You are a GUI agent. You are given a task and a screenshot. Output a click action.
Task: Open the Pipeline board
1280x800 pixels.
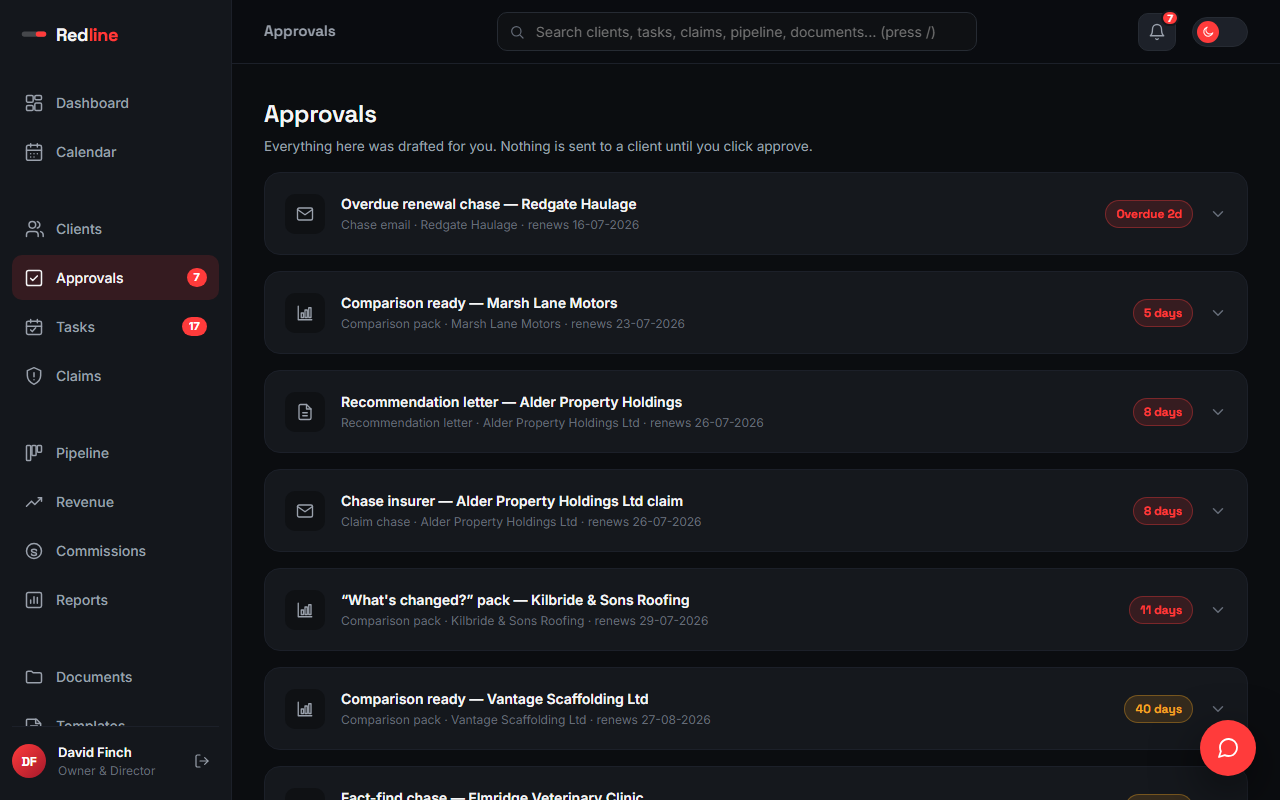pos(115,453)
